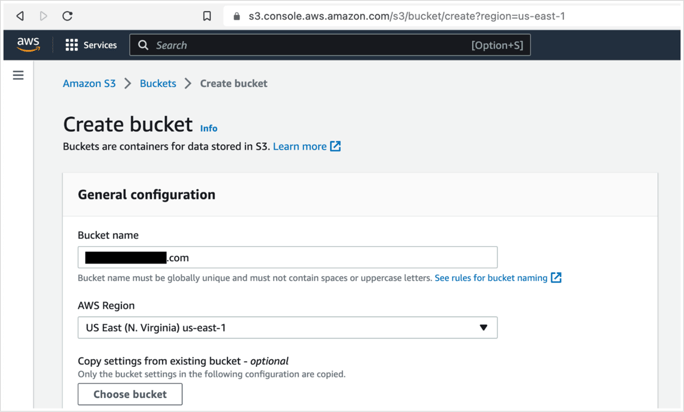684x412 pixels.
Task: Click external link icon after Learn more
Action: point(336,146)
